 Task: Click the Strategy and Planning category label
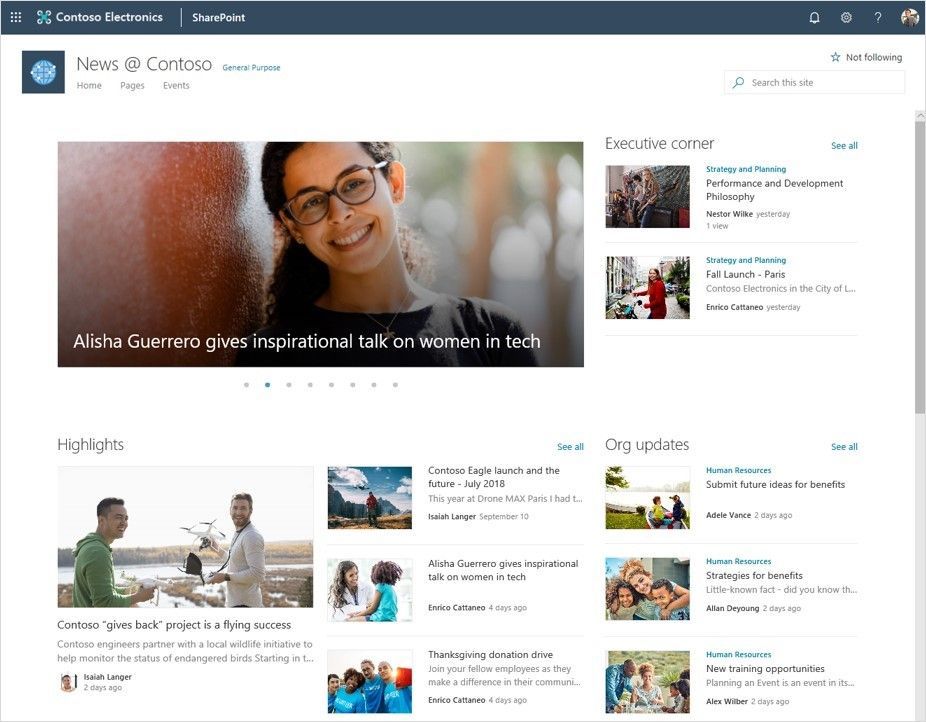click(x=745, y=169)
